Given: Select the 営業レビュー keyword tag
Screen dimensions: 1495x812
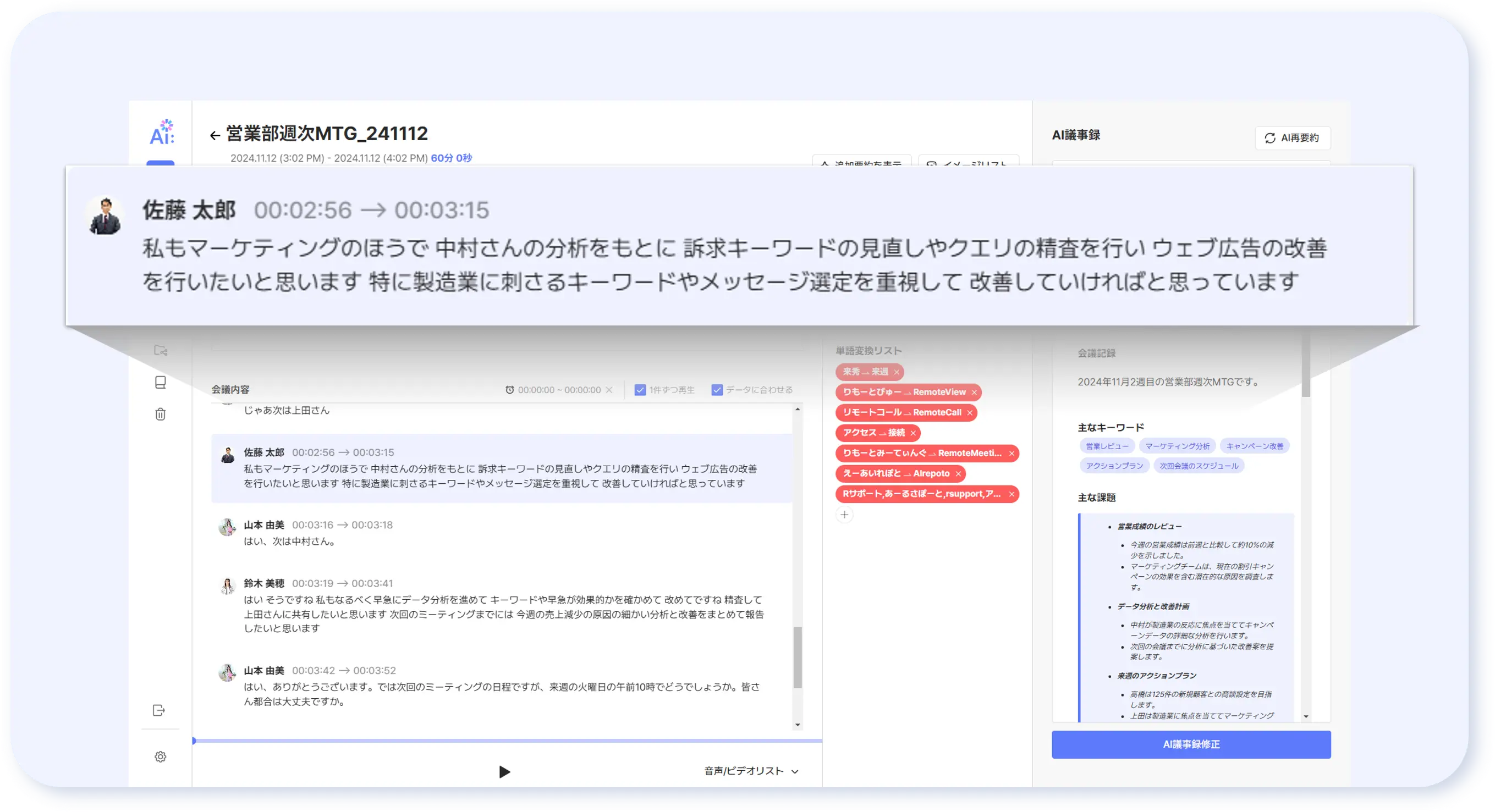Looking at the screenshot, I should pyautogui.click(x=1107, y=446).
